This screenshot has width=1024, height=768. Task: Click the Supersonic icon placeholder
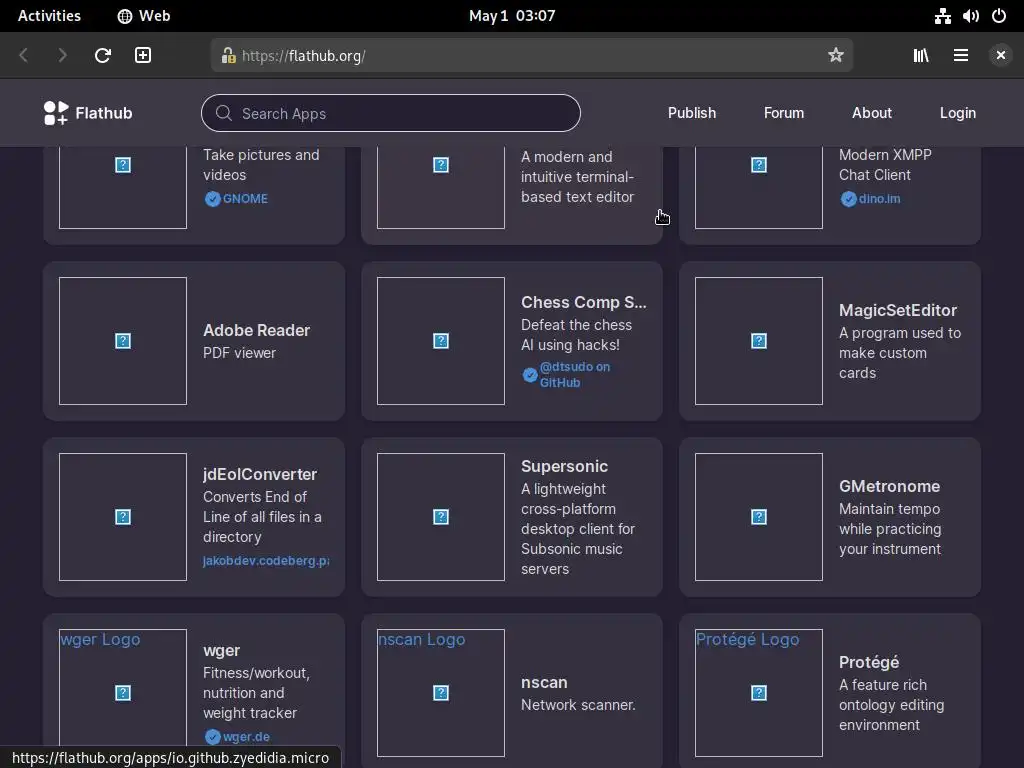pos(441,517)
